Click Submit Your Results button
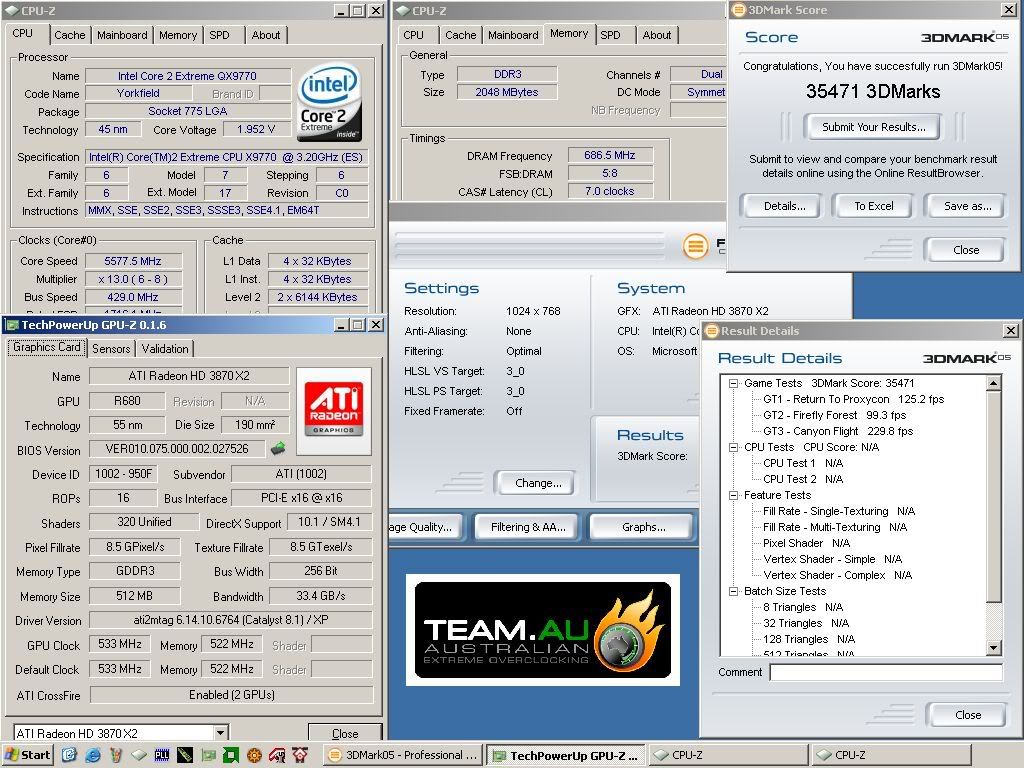 tap(873, 127)
